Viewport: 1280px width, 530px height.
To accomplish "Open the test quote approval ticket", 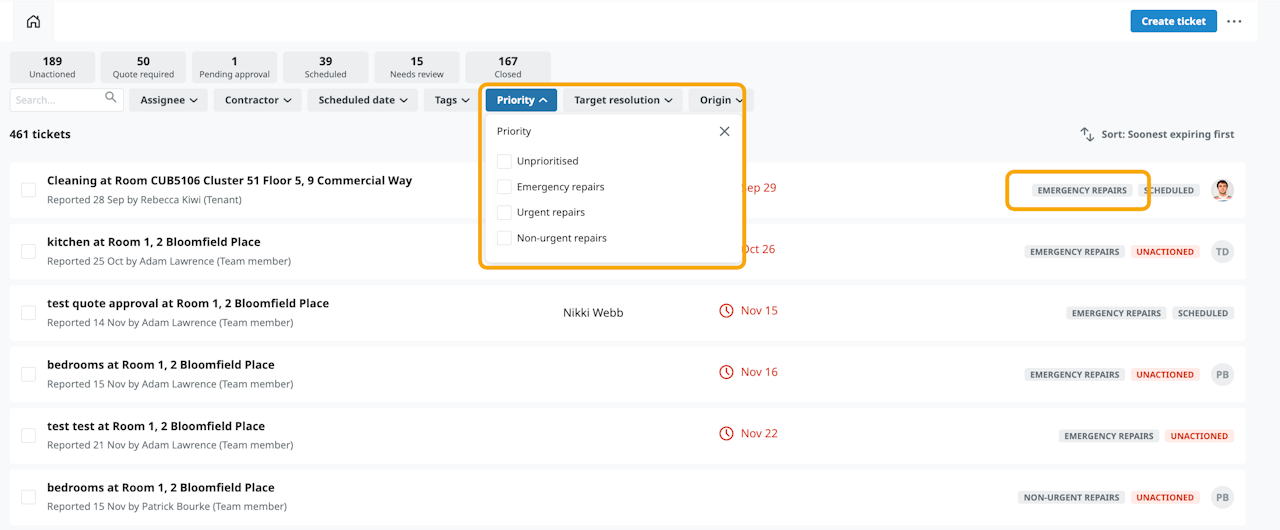I will pos(188,304).
